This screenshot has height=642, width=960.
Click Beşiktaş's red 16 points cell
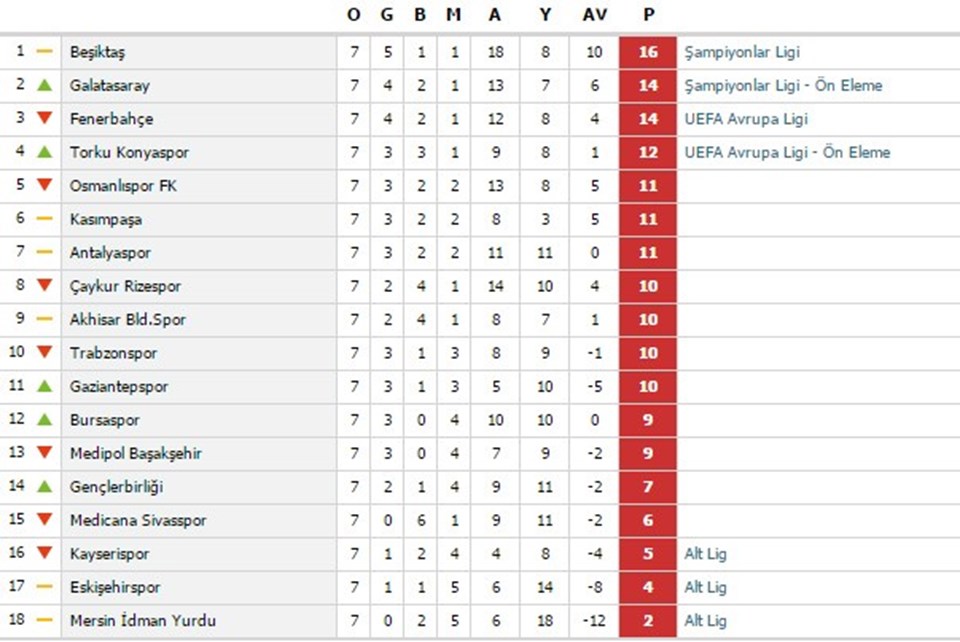point(648,52)
